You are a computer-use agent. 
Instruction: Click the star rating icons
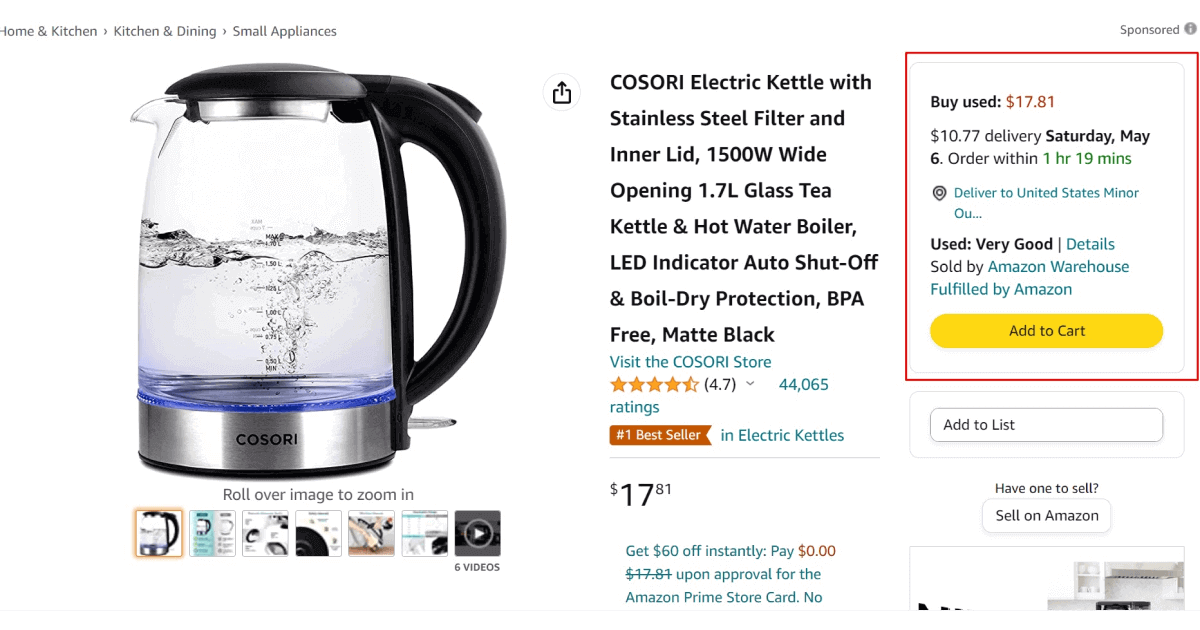tap(654, 385)
